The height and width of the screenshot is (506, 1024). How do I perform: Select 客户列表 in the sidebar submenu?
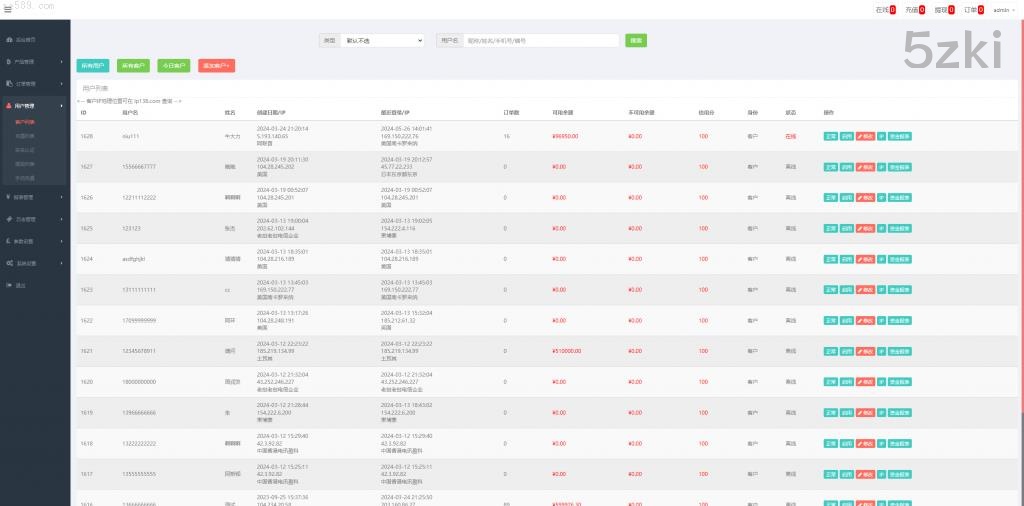[25, 121]
